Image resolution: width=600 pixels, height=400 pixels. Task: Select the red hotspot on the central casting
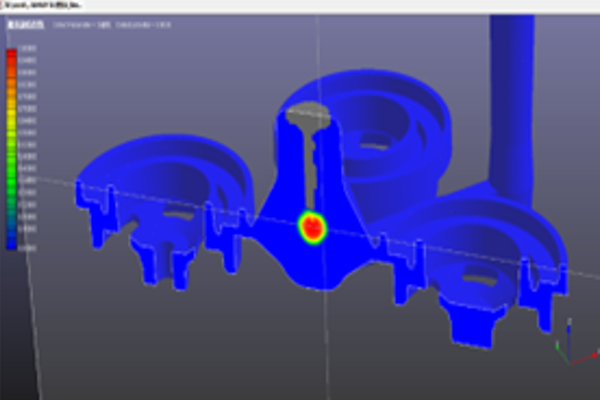(x=313, y=226)
